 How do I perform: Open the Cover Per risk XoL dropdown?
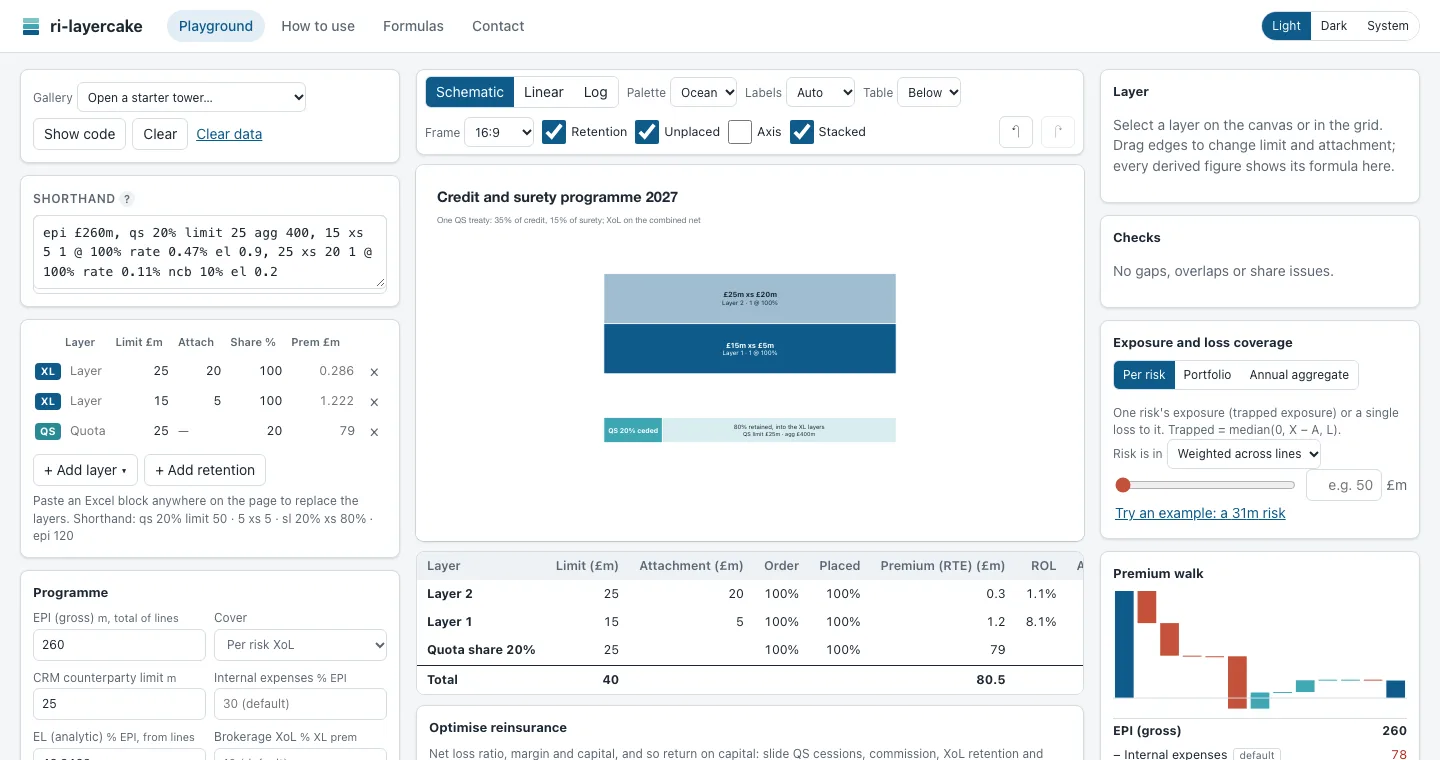[x=300, y=644]
